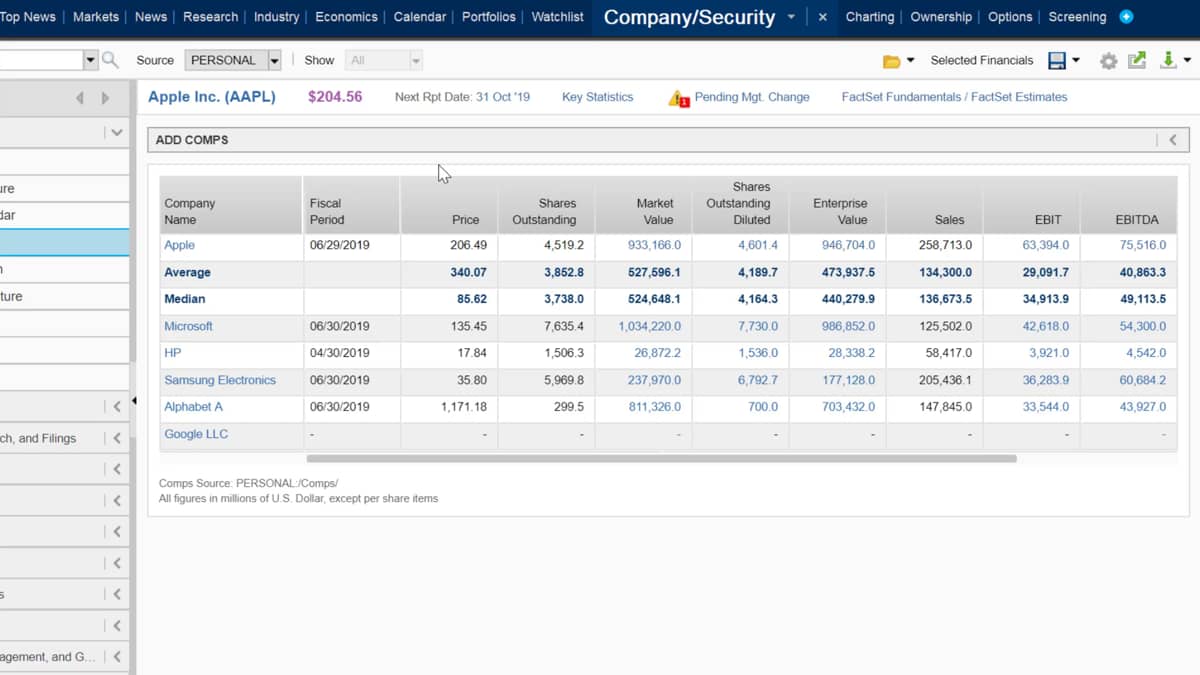Open the Charting tab

coord(870,17)
